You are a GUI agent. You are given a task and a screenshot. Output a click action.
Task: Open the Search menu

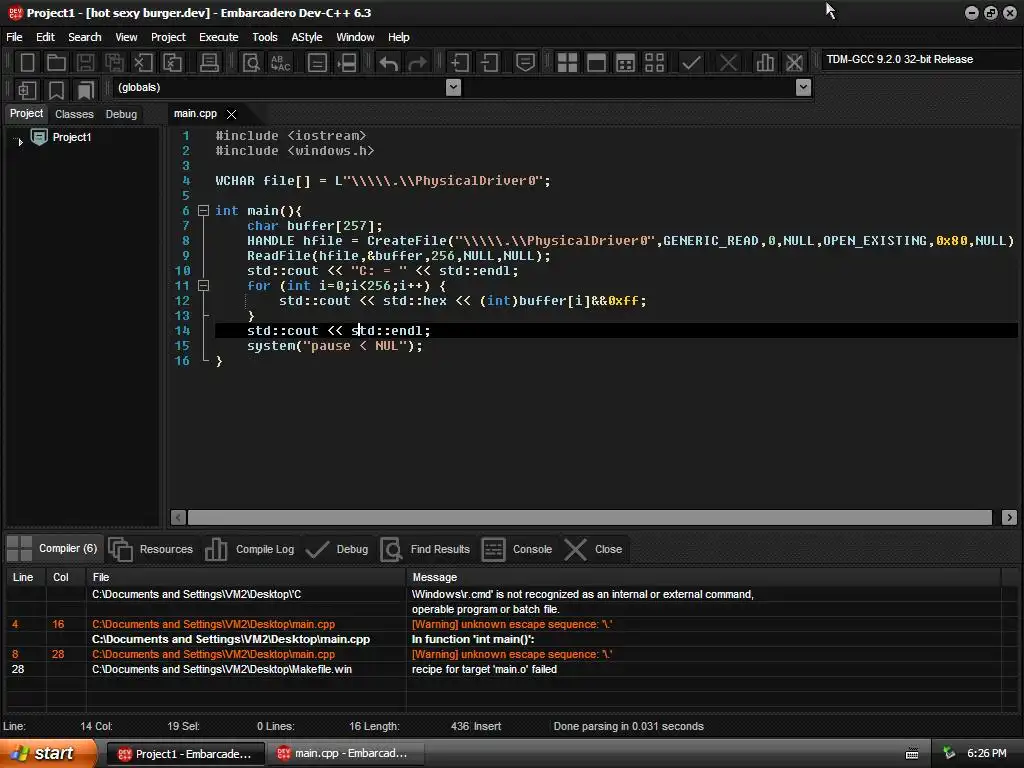click(x=85, y=37)
